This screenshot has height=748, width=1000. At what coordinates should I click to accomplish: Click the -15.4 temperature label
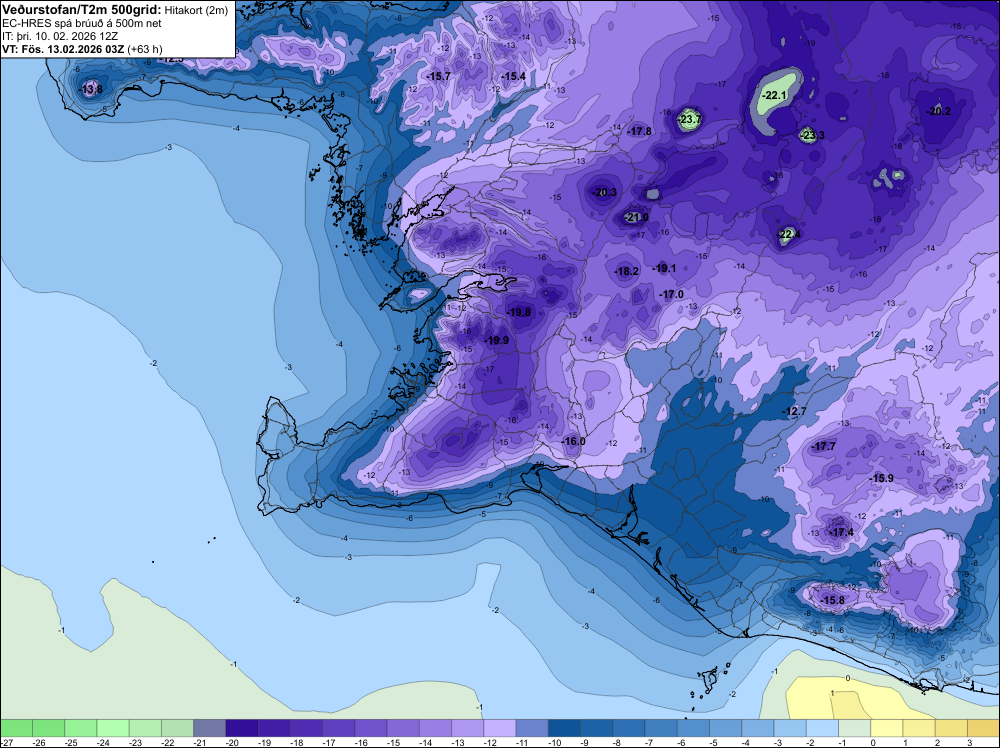tap(513, 77)
